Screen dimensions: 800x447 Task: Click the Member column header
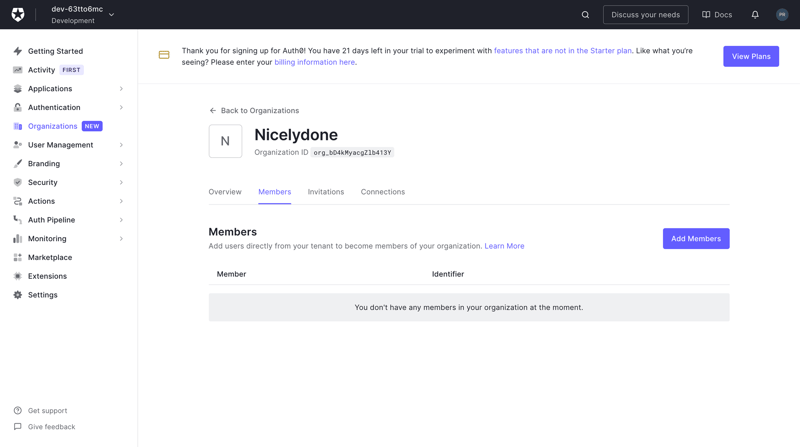pyautogui.click(x=231, y=274)
